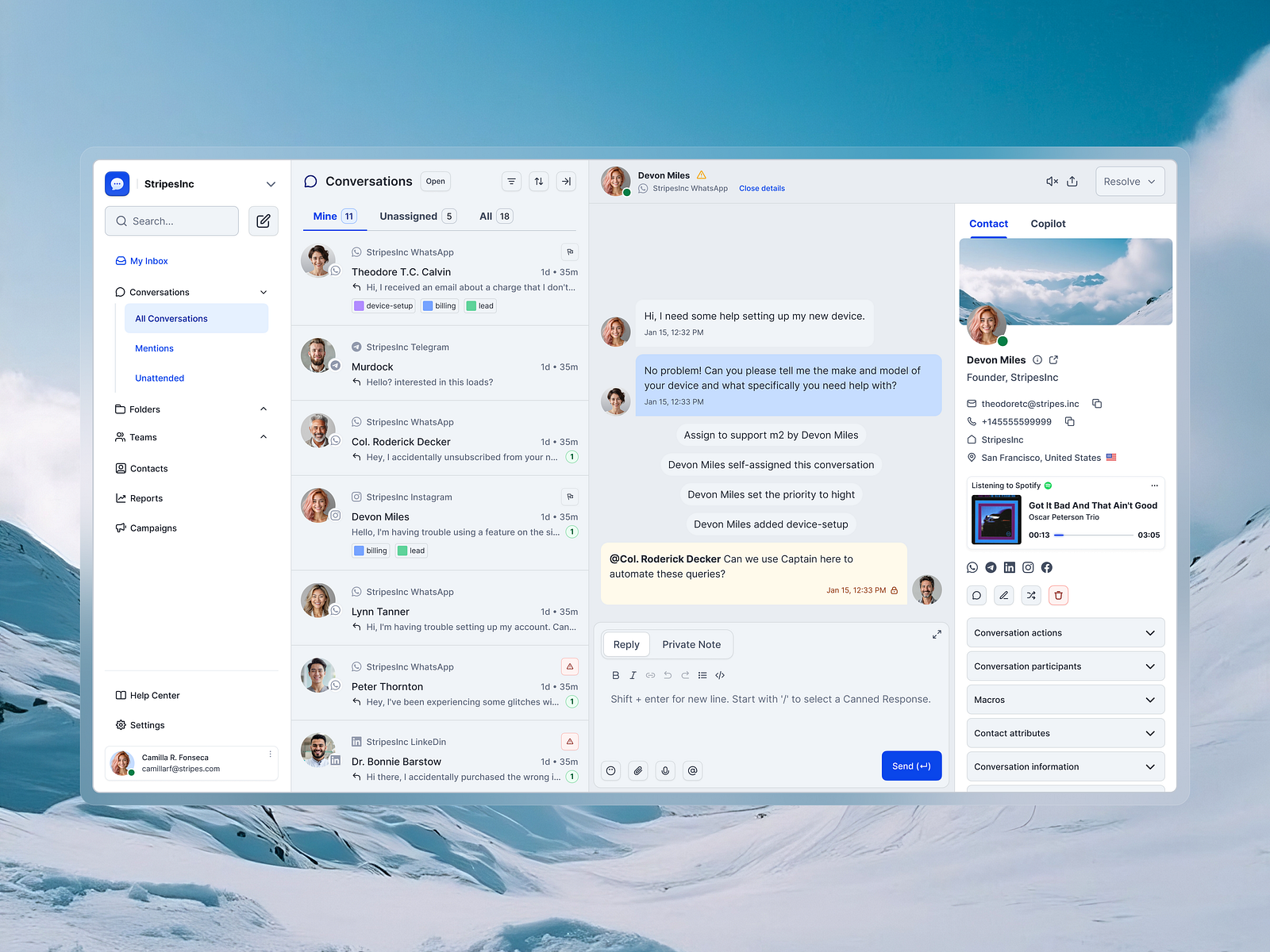Switch to the Copilot tab

1048,224
